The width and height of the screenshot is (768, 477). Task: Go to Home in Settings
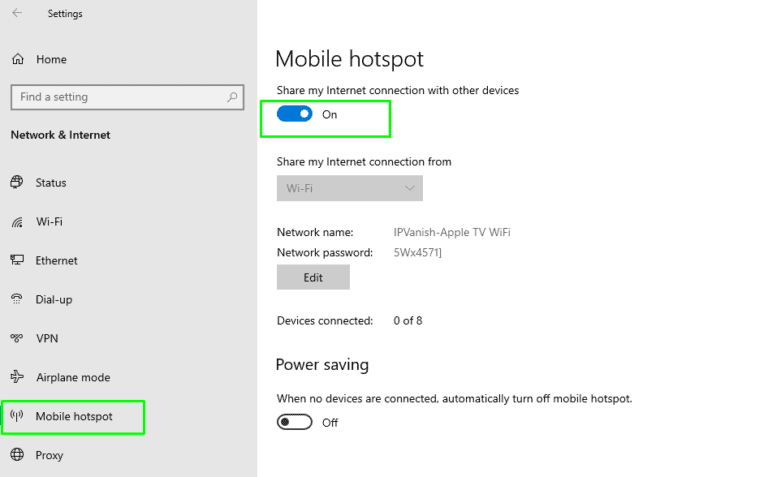tap(51, 60)
